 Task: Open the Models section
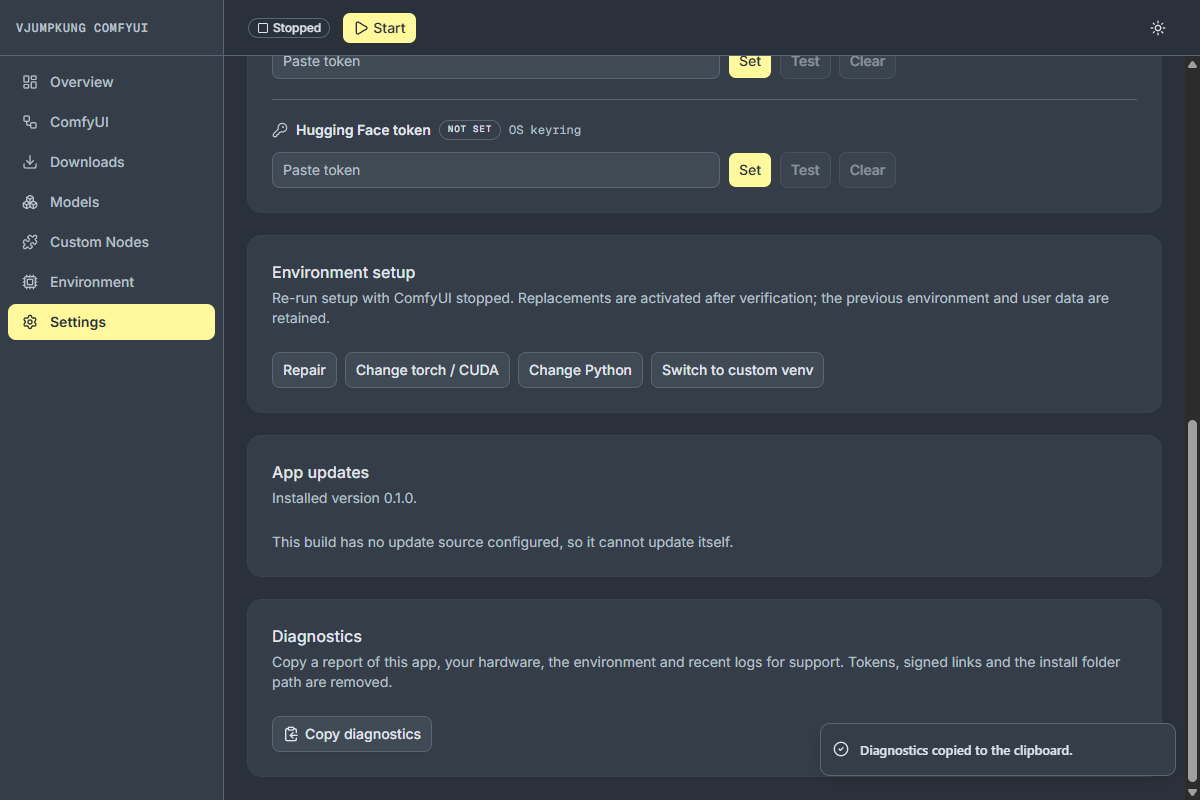pos(111,202)
